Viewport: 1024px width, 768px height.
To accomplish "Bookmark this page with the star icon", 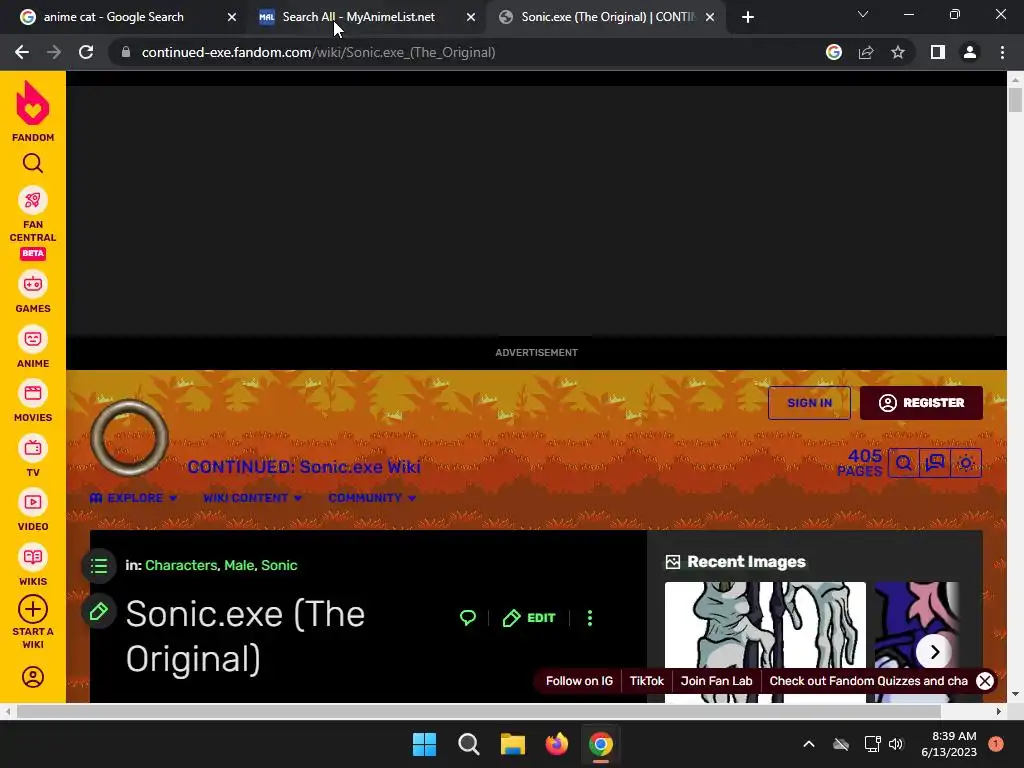I will point(898,52).
